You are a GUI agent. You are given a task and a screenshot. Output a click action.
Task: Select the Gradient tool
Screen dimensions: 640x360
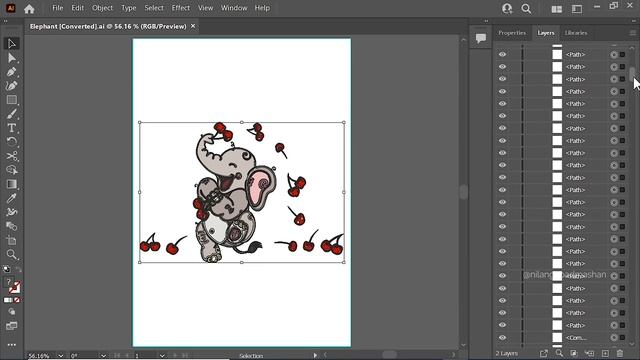12,184
